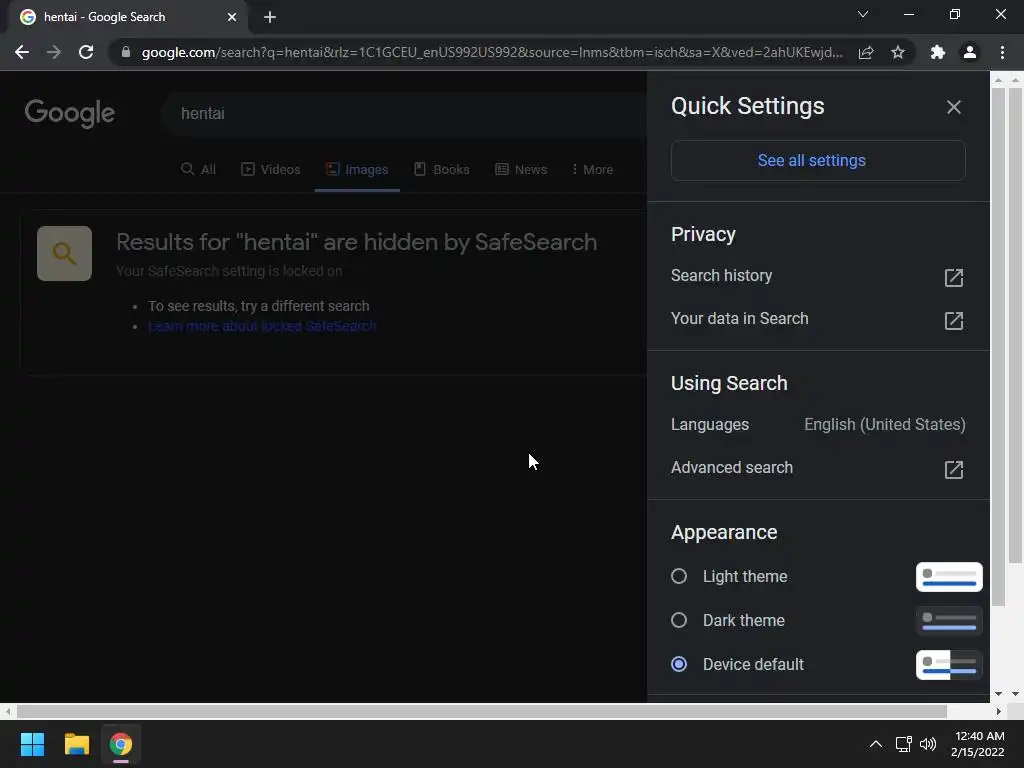The height and width of the screenshot is (768, 1024).
Task: Open Advanced search external link icon
Action: tap(953, 469)
